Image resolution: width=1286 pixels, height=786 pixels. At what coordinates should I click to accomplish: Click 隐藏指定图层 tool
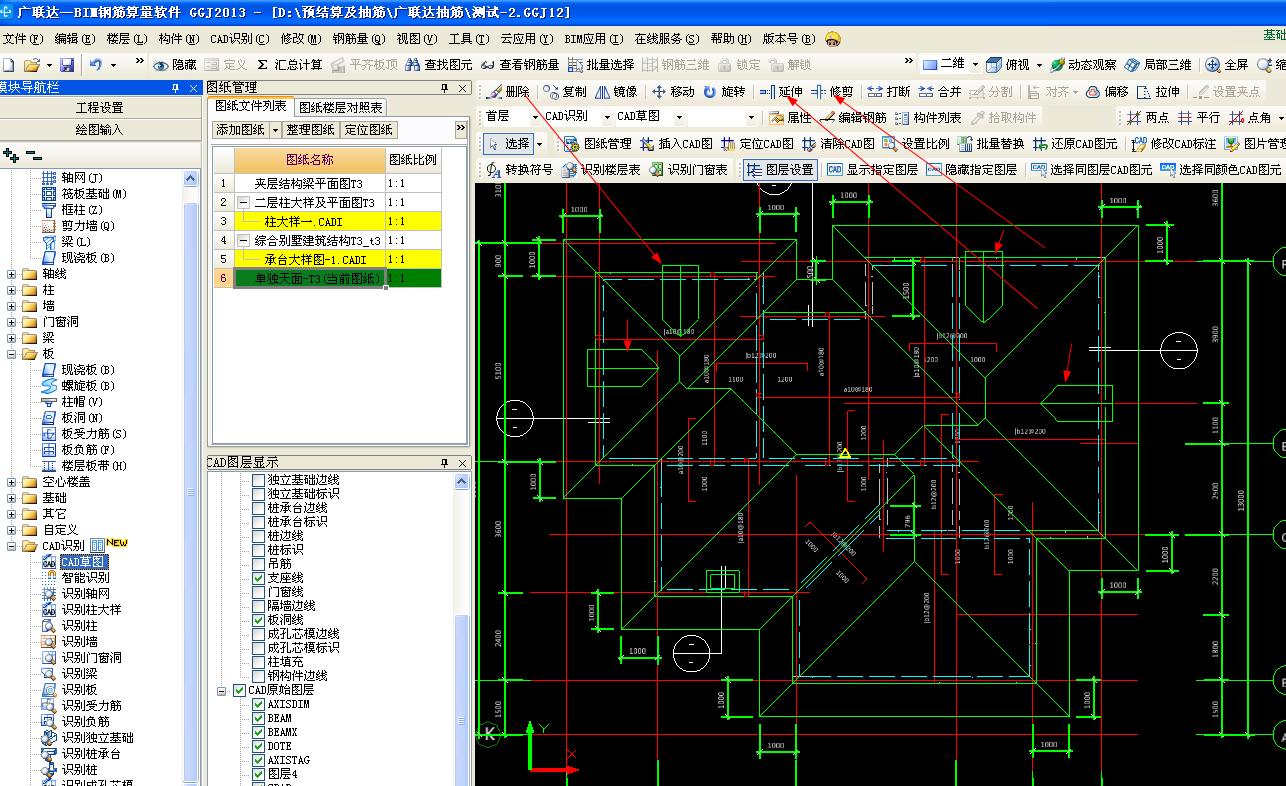[972, 169]
